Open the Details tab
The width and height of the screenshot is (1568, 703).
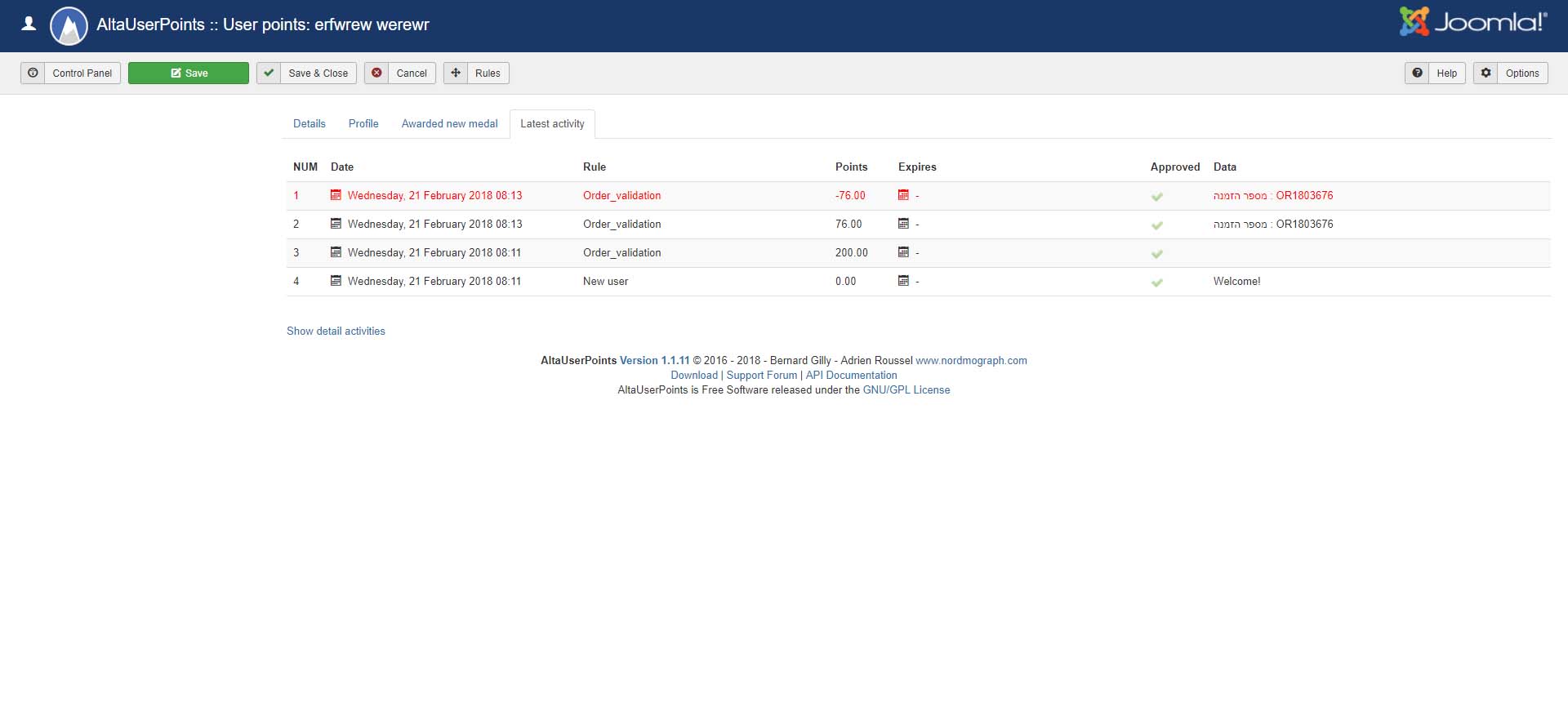click(x=310, y=124)
